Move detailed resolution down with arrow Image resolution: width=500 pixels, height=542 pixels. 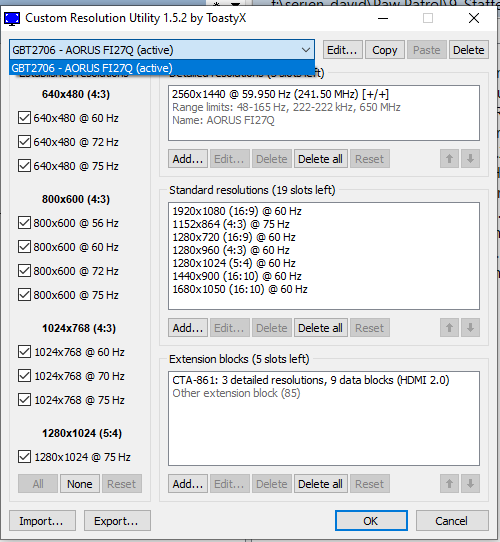[x=470, y=159]
